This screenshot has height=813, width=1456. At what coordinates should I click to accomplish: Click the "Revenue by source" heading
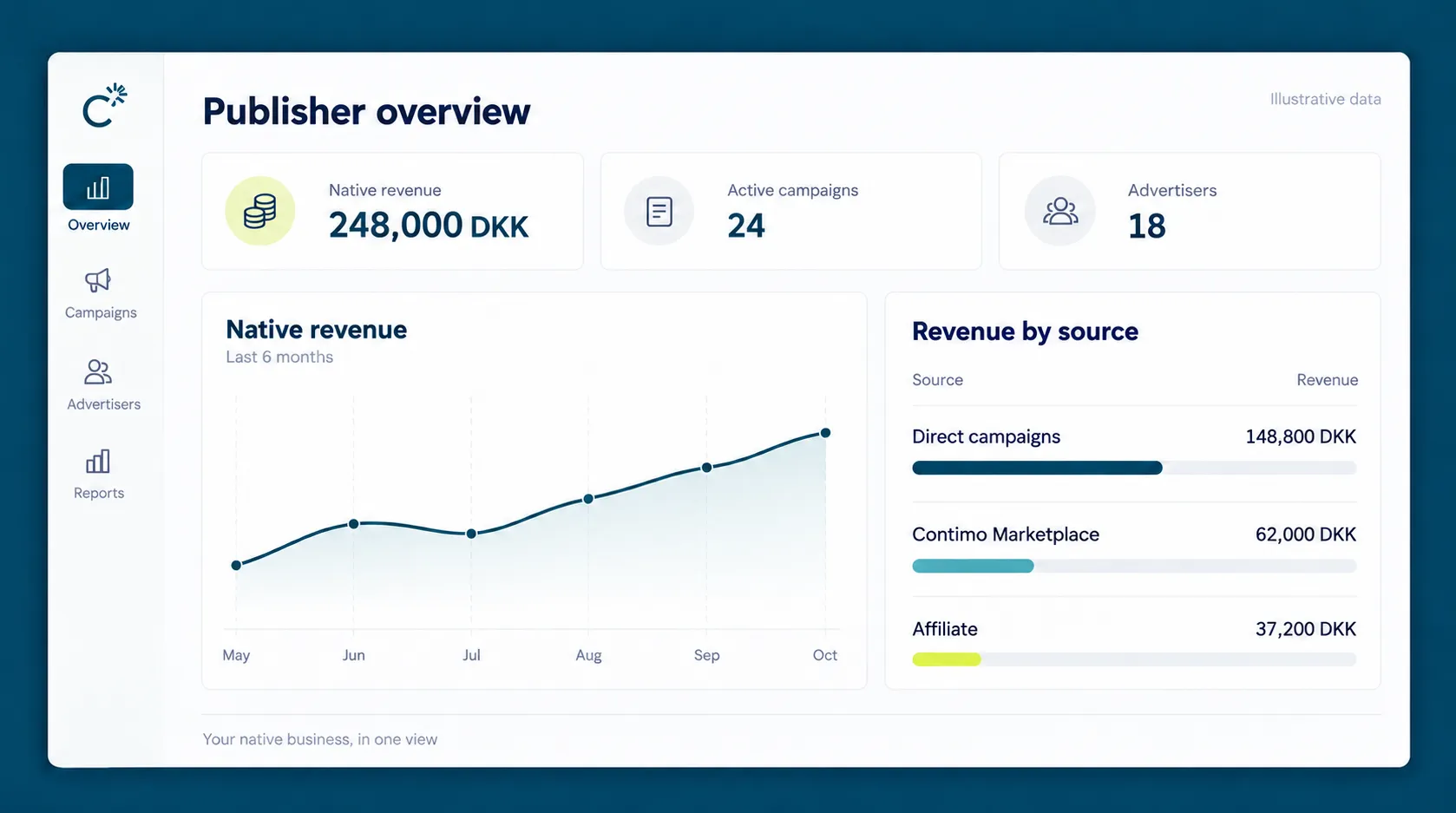pyautogui.click(x=1025, y=331)
